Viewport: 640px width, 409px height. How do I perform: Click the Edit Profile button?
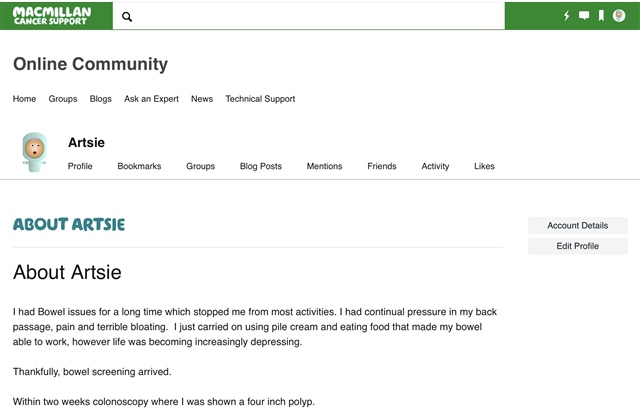point(578,246)
